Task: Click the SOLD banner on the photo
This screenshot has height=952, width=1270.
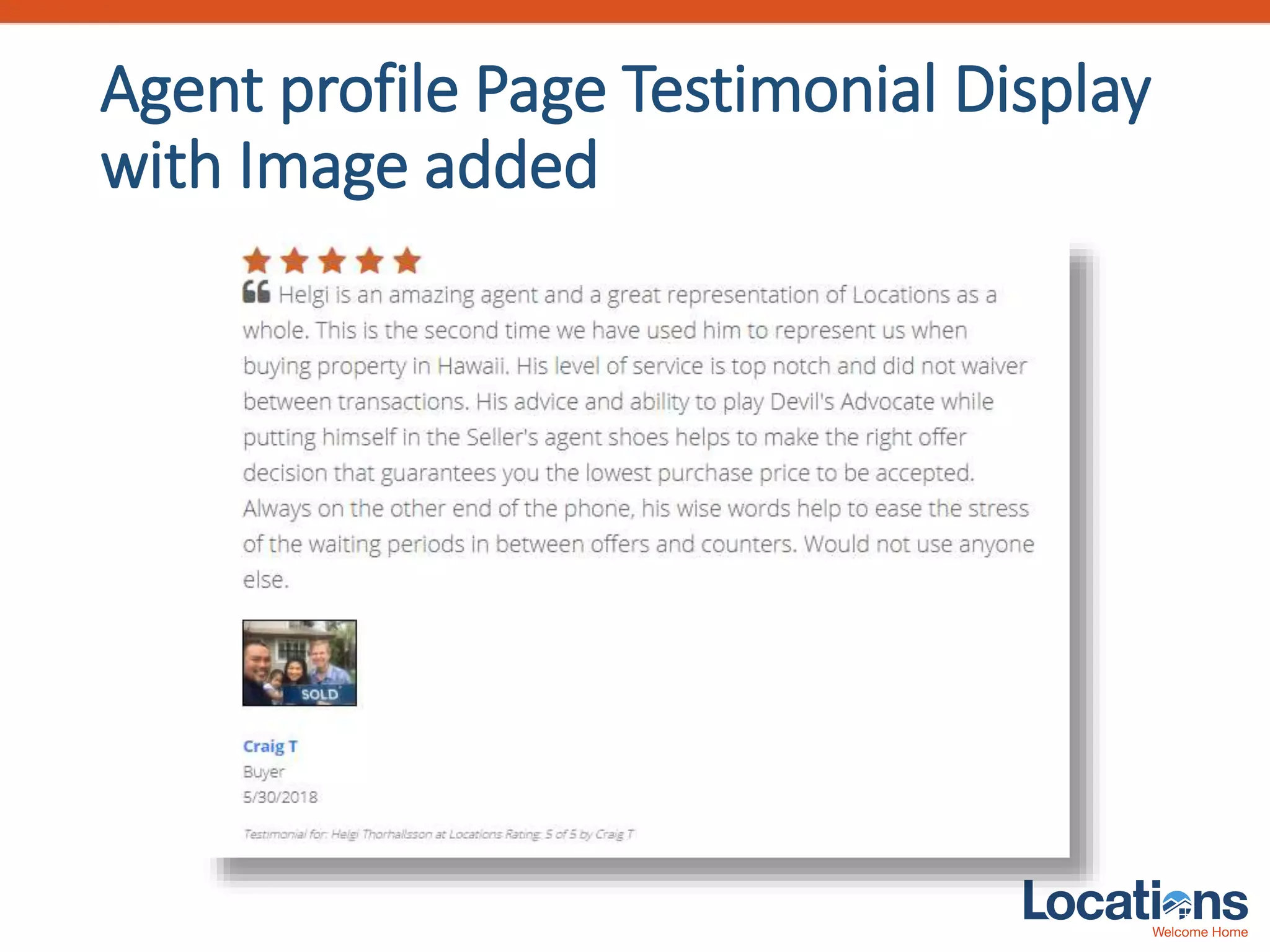Action: coord(319,694)
